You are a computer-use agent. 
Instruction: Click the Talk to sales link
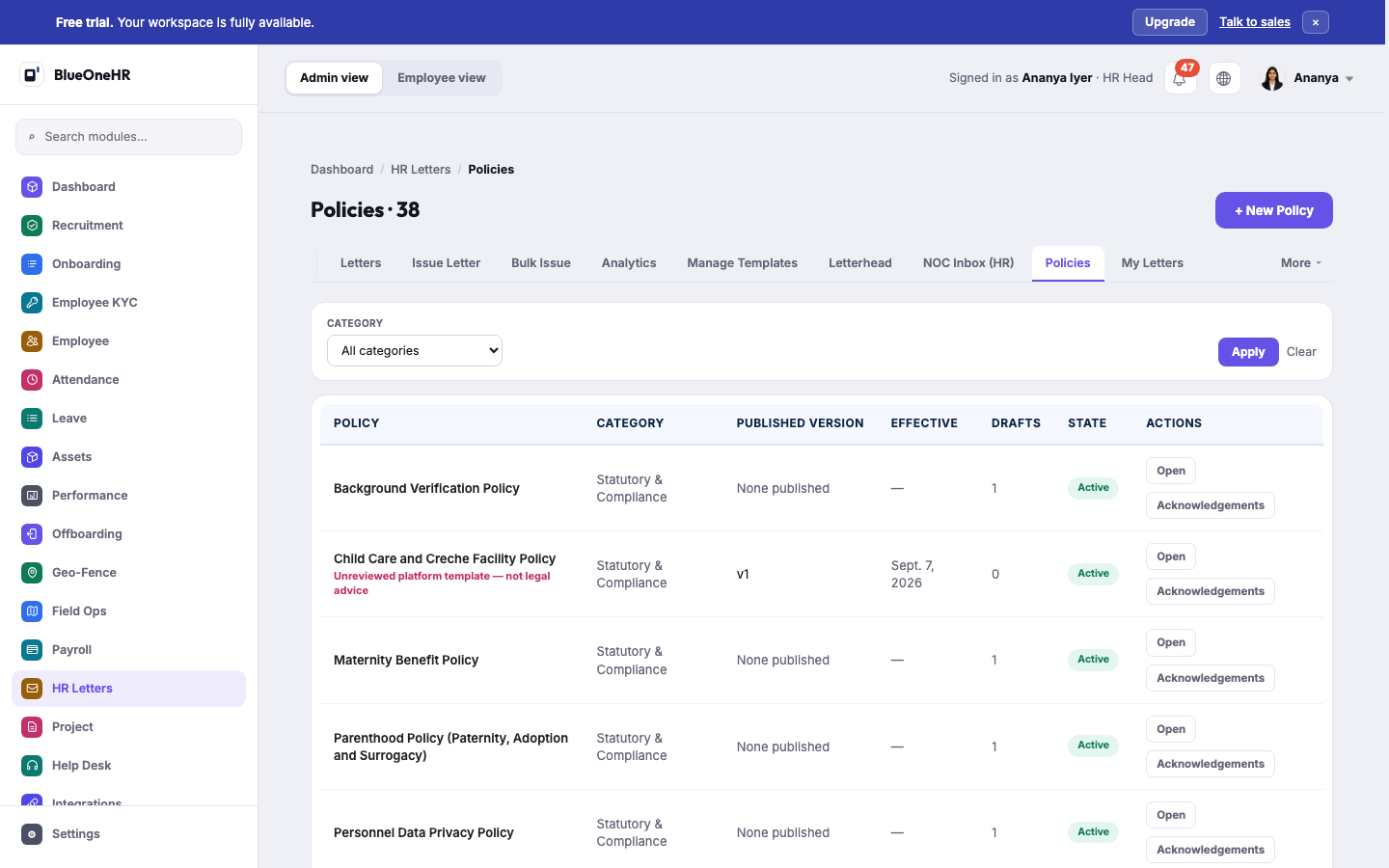coord(1255,22)
